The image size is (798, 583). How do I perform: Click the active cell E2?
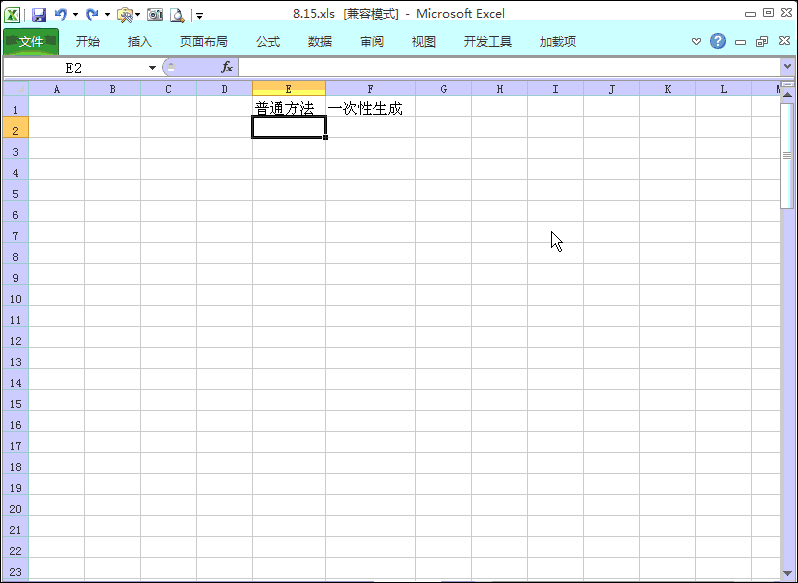(x=289, y=127)
